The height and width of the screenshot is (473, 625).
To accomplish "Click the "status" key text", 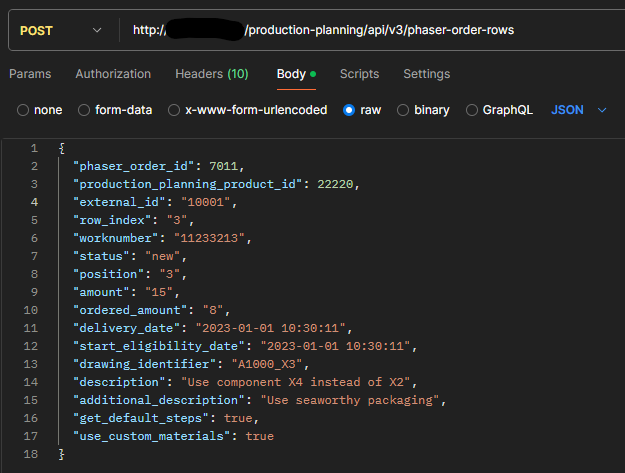I will click(101, 256).
